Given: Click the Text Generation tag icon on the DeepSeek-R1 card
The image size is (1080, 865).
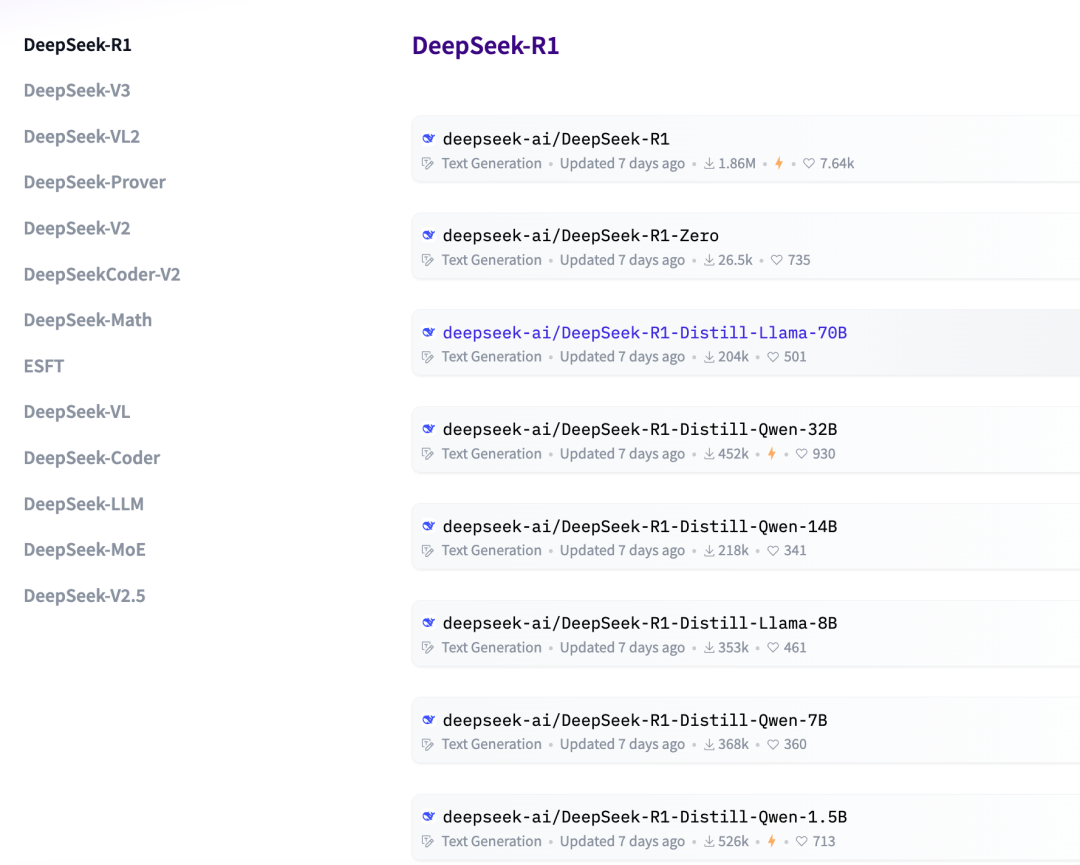Looking at the screenshot, I should click(427, 163).
